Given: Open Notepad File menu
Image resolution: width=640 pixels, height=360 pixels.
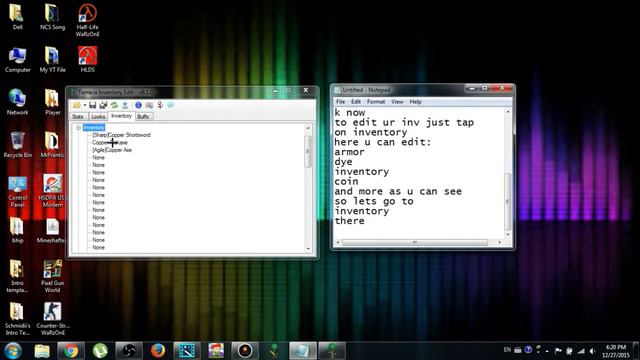Looking at the screenshot, I should click(340, 102).
